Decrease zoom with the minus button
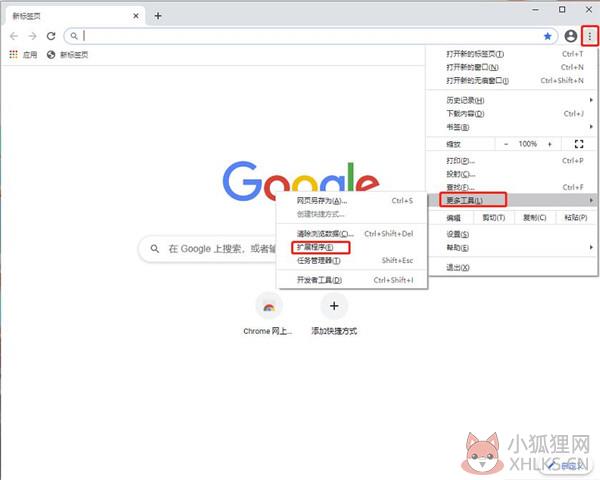Image resolution: width=600 pixels, height=480 pixels. pyautogui.click(x=506, y=144)
